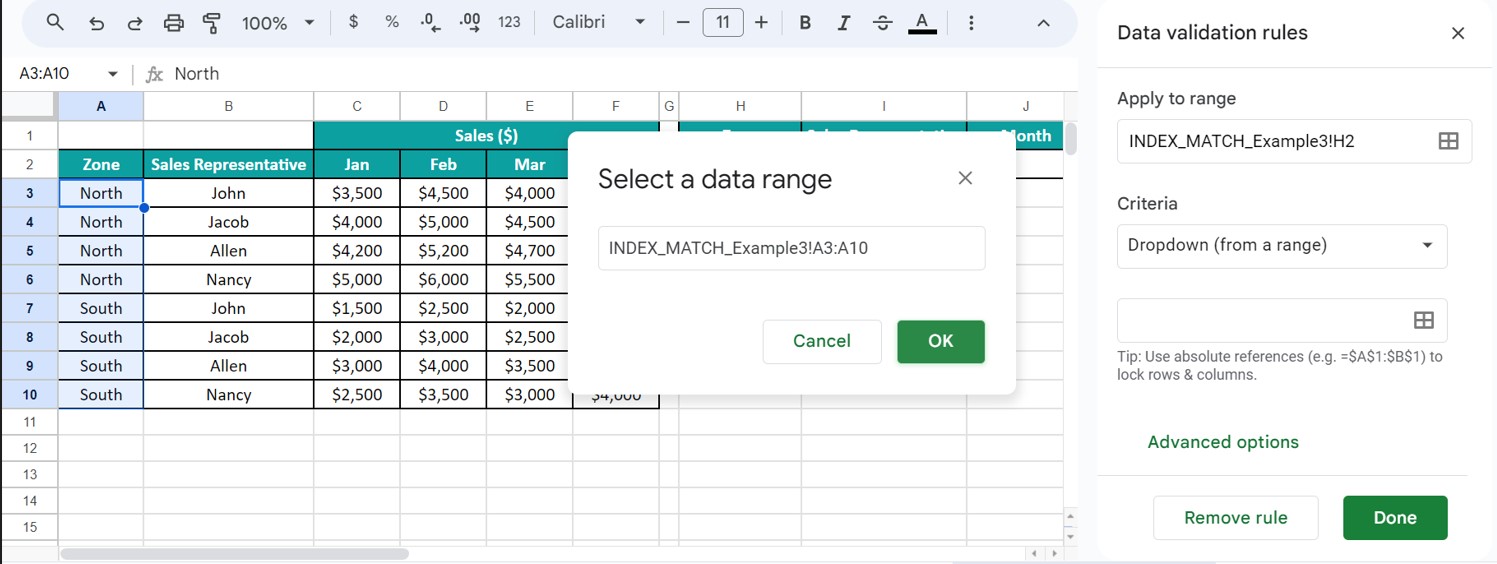The height and width of the screenshot is (564, 1497).
Task: Click the font size field showing 11
Action: pyautogui.click(x=723, y=22)
